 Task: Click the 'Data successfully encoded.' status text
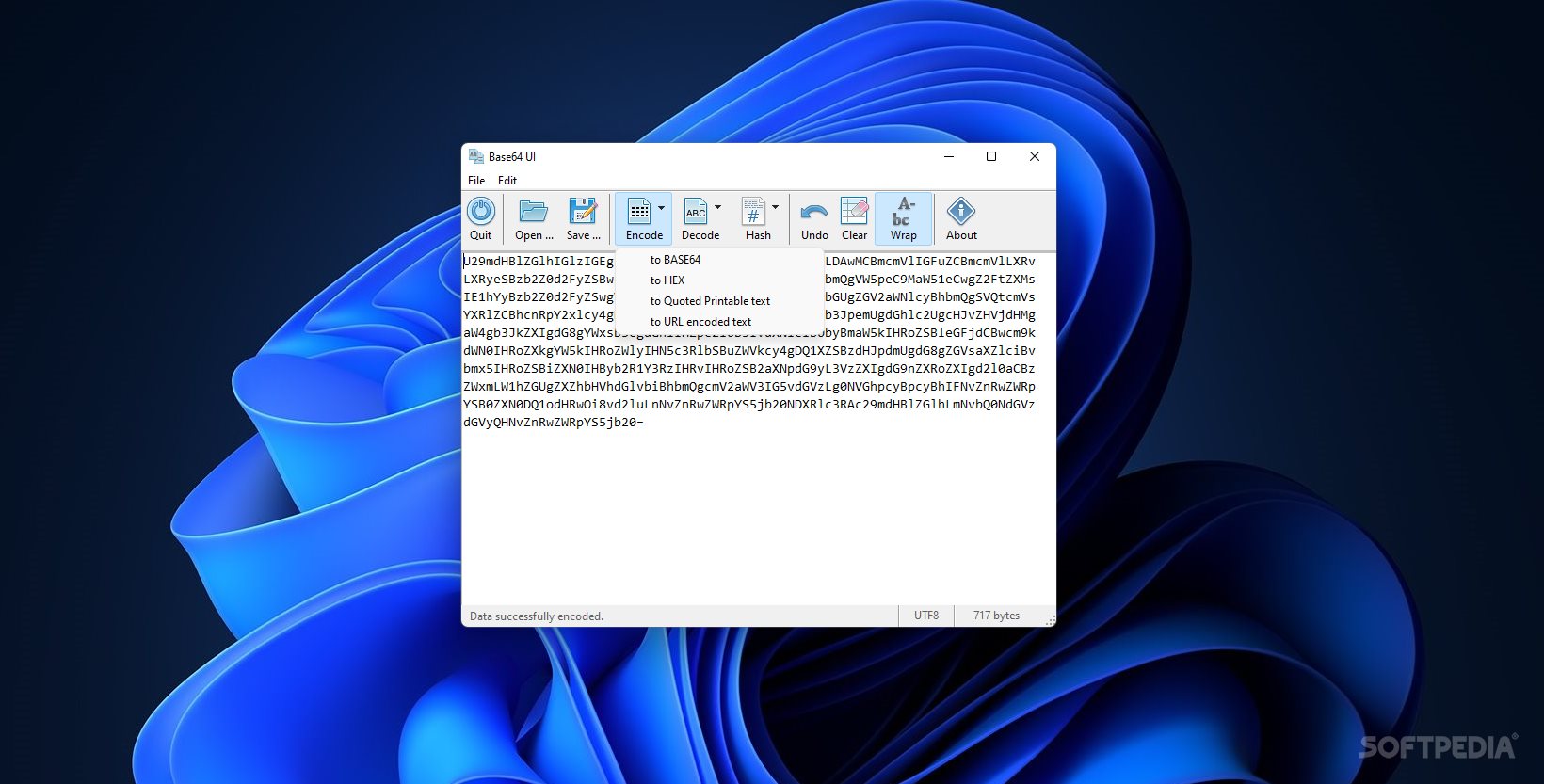[x=537, y=616]
